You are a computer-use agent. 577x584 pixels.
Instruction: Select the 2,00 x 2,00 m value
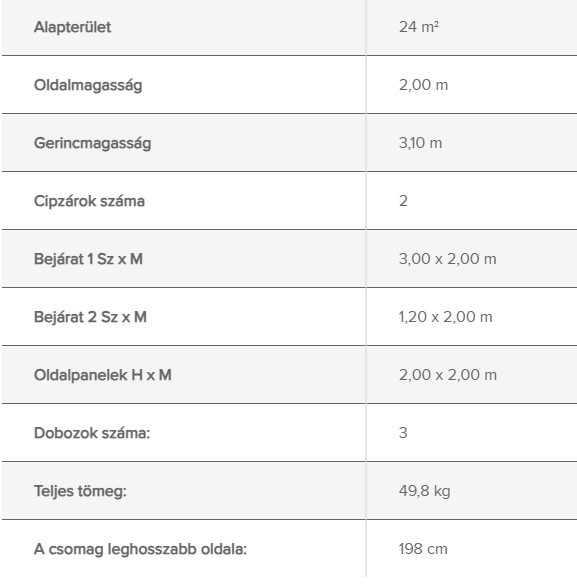pos(448,375)
